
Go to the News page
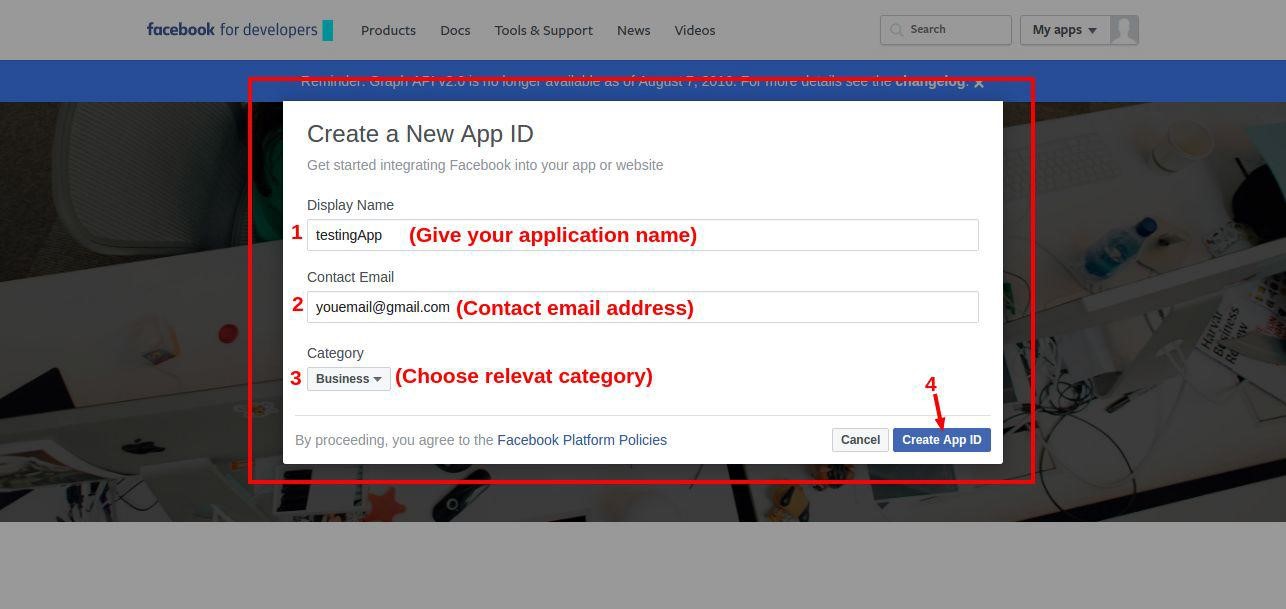pos(634,30)
